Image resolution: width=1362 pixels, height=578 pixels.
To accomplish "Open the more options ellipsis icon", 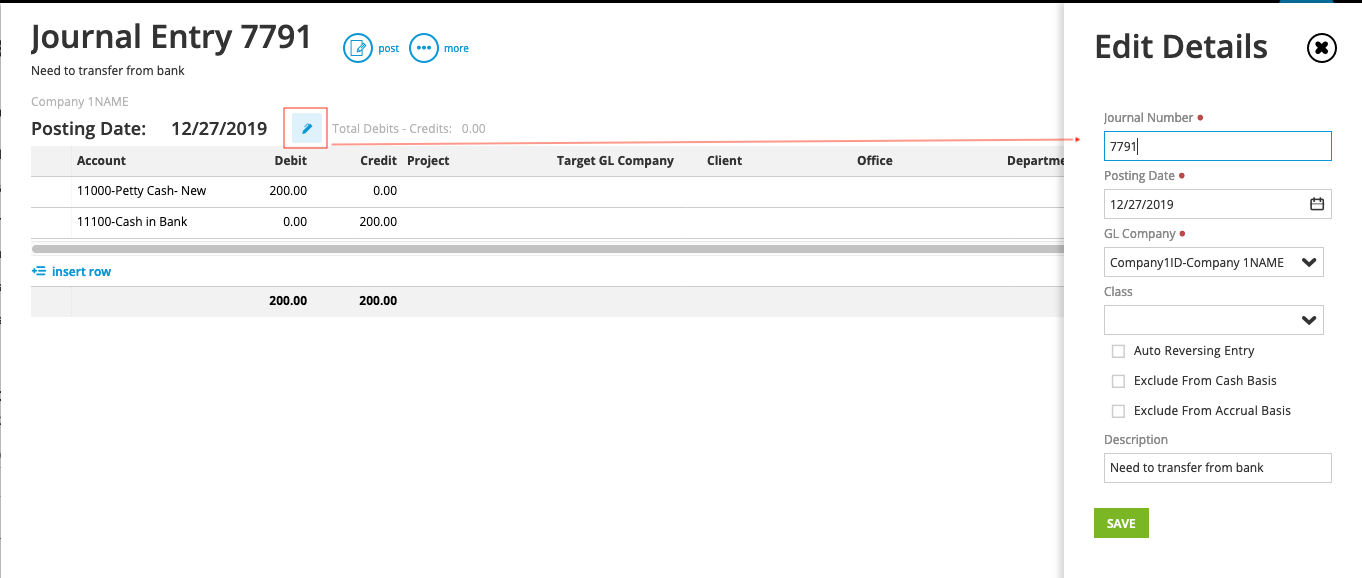I will 424,48.
